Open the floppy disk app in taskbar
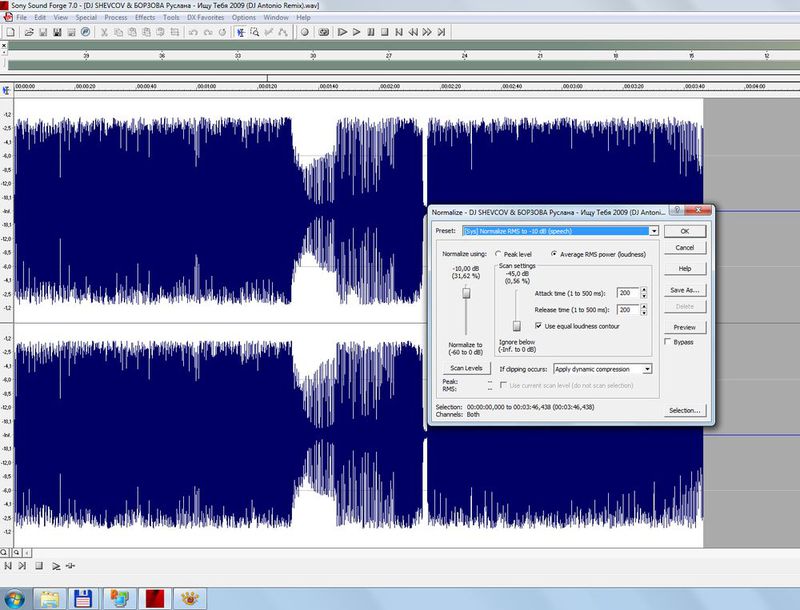The width and height of the screenshot is (800, 610). (84, 597)
